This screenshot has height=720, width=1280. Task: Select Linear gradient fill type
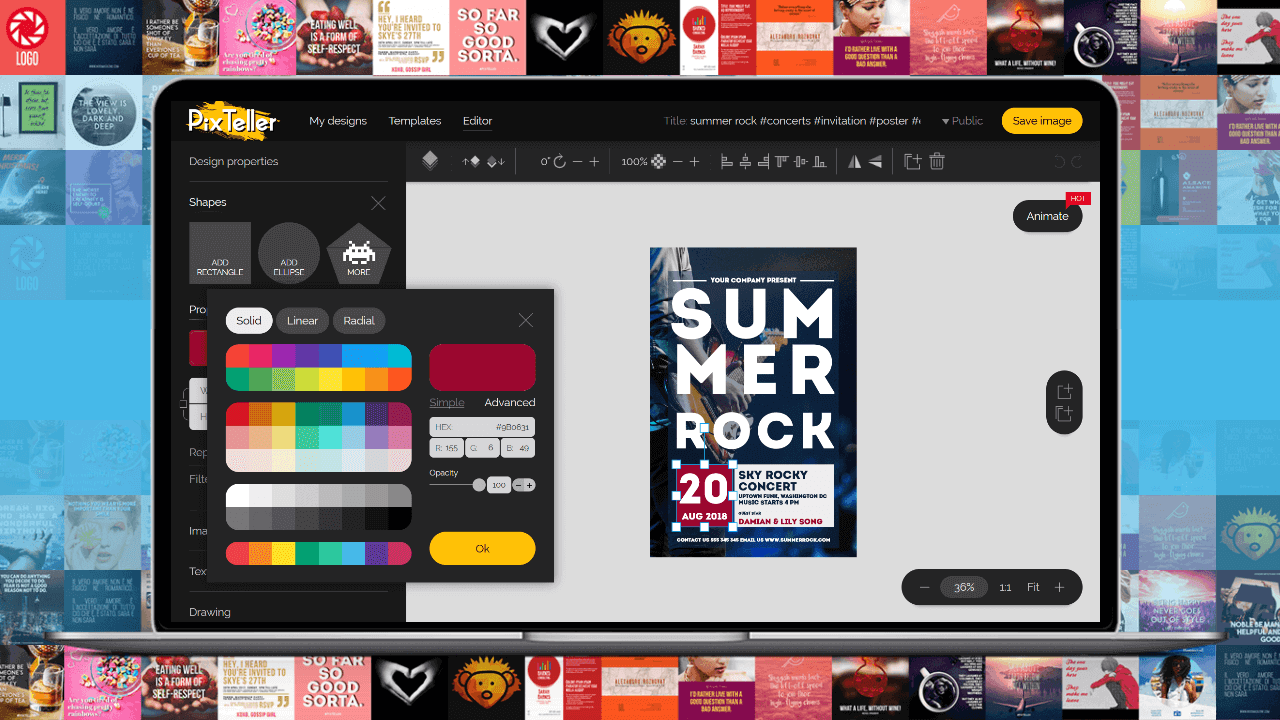click(x=302, y=320)
